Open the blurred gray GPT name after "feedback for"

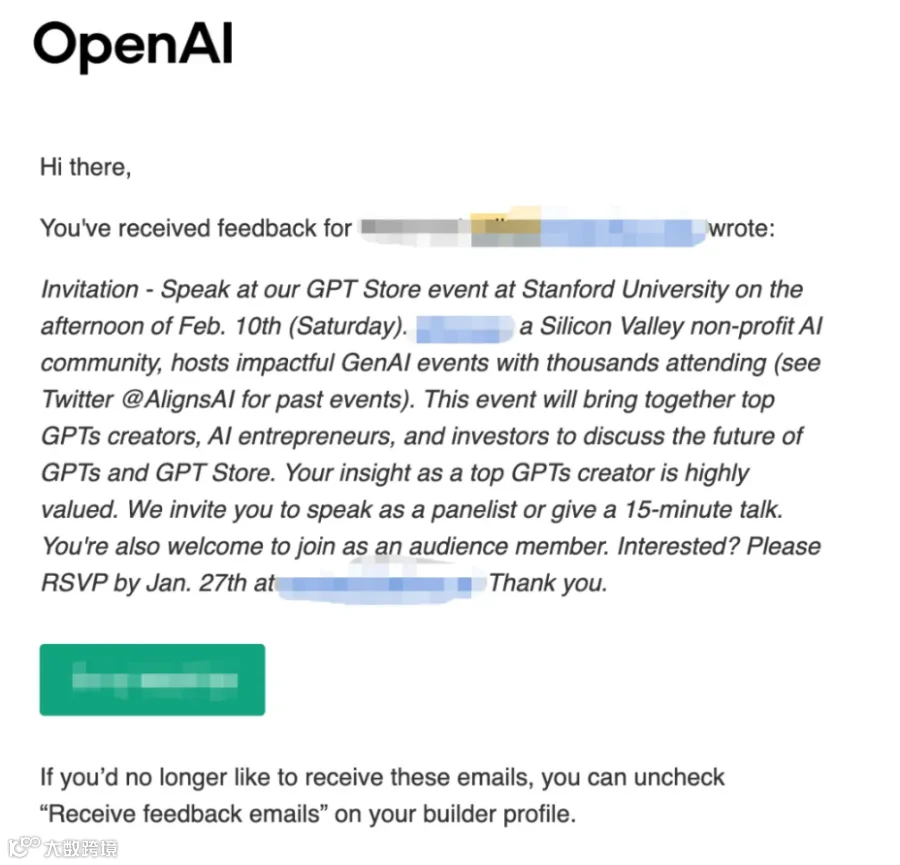click(x=416, y=228)
